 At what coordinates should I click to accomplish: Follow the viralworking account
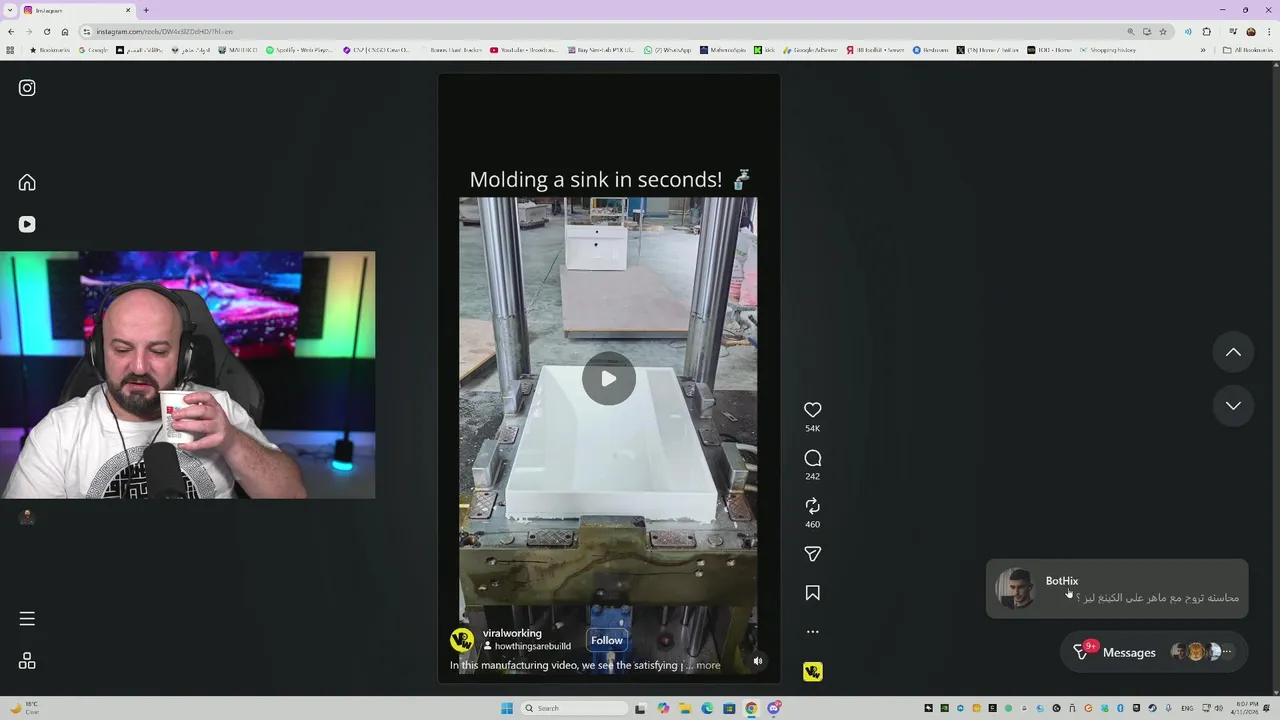pyautogui.click(x=606, y=641)
